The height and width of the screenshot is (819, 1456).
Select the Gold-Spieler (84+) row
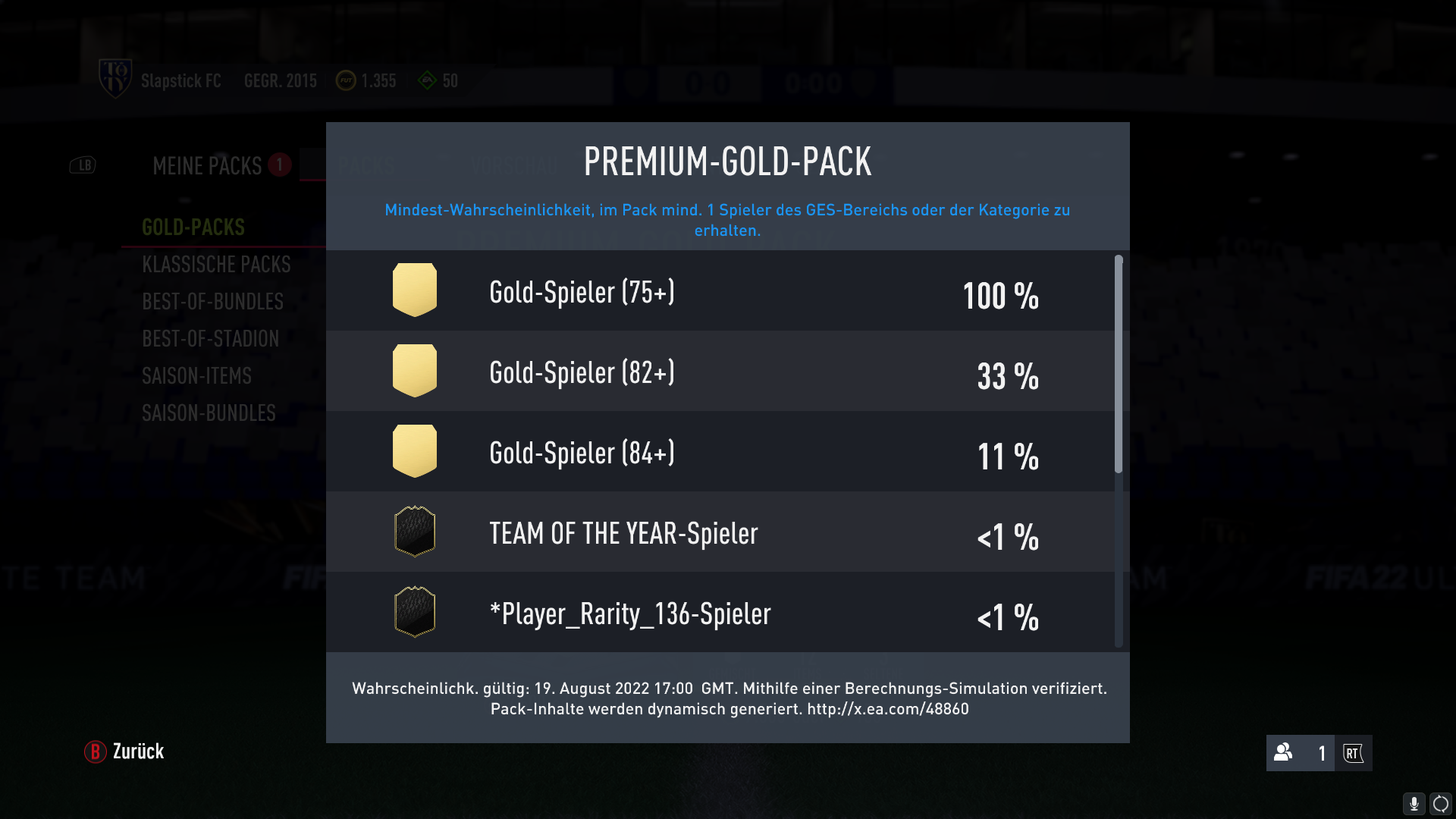click(x=720, y=451)
